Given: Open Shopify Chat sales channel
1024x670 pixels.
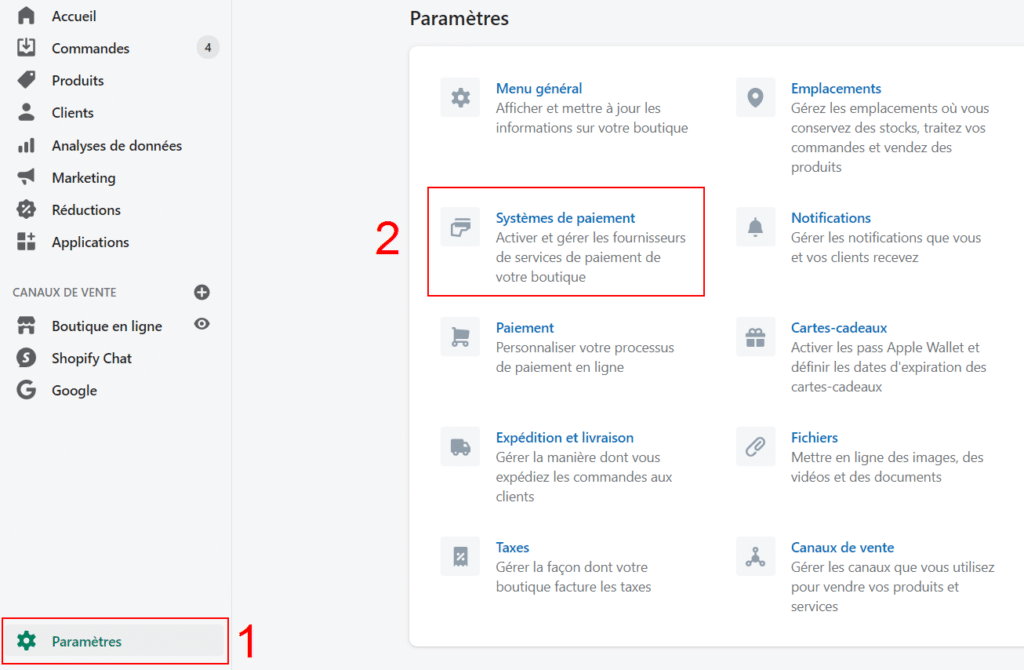Looking at the screenshot, I should (91, 358).
